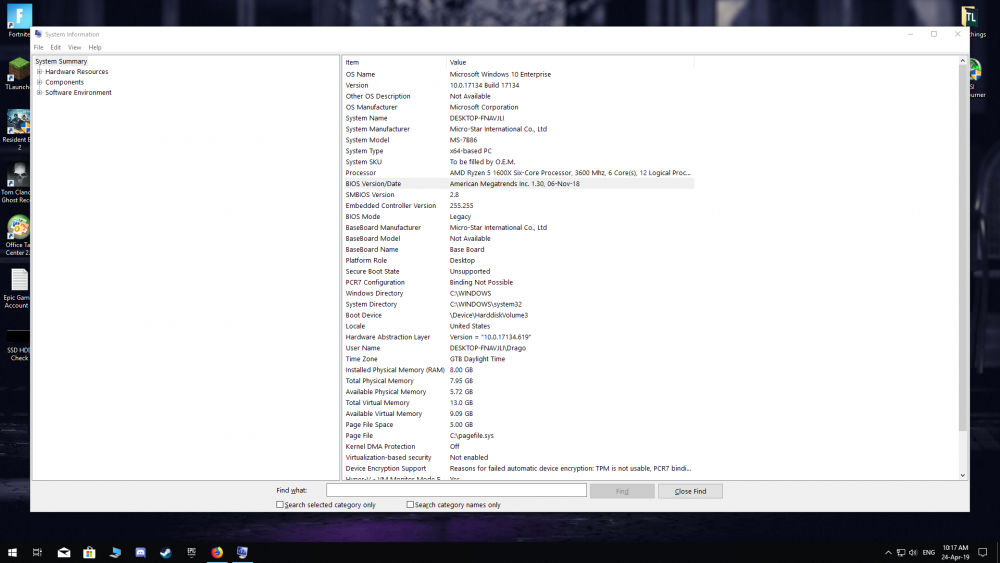
Task: Click the Value column header
Action: pyautogui.click(x=570, y=62)
